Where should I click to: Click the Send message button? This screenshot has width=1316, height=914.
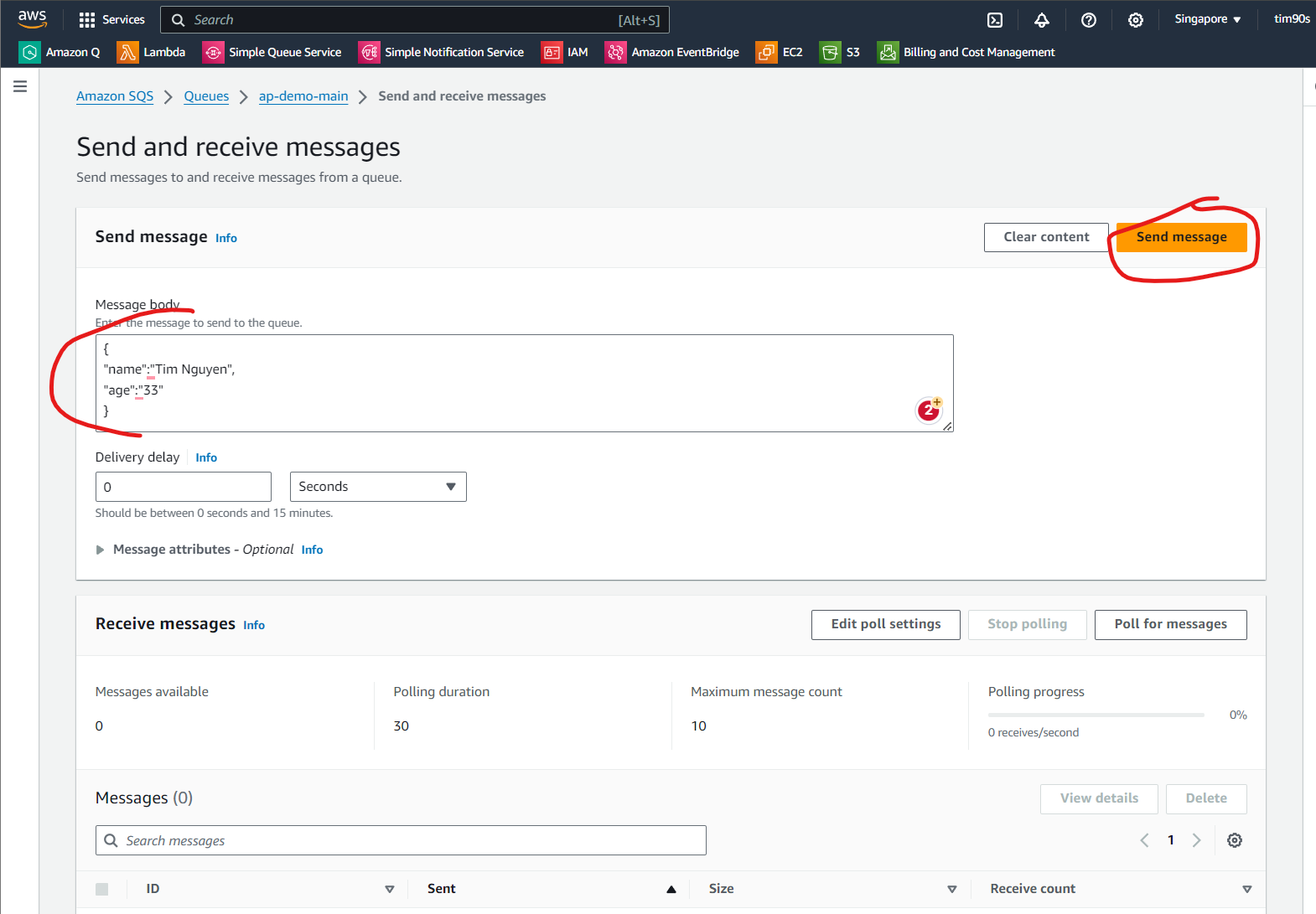click(1181, 237)
